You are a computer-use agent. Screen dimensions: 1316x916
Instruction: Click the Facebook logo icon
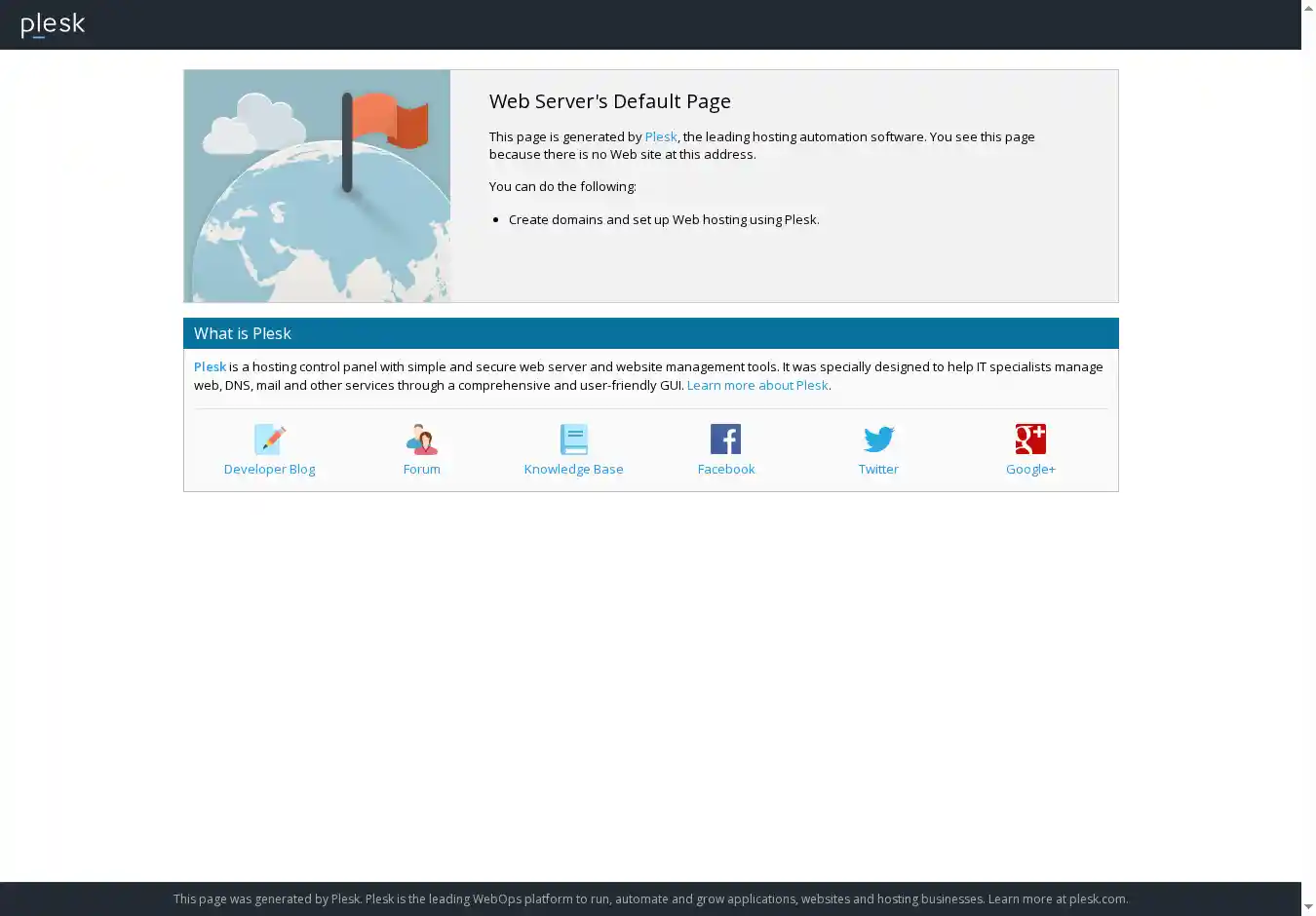[x=725, y=439]
